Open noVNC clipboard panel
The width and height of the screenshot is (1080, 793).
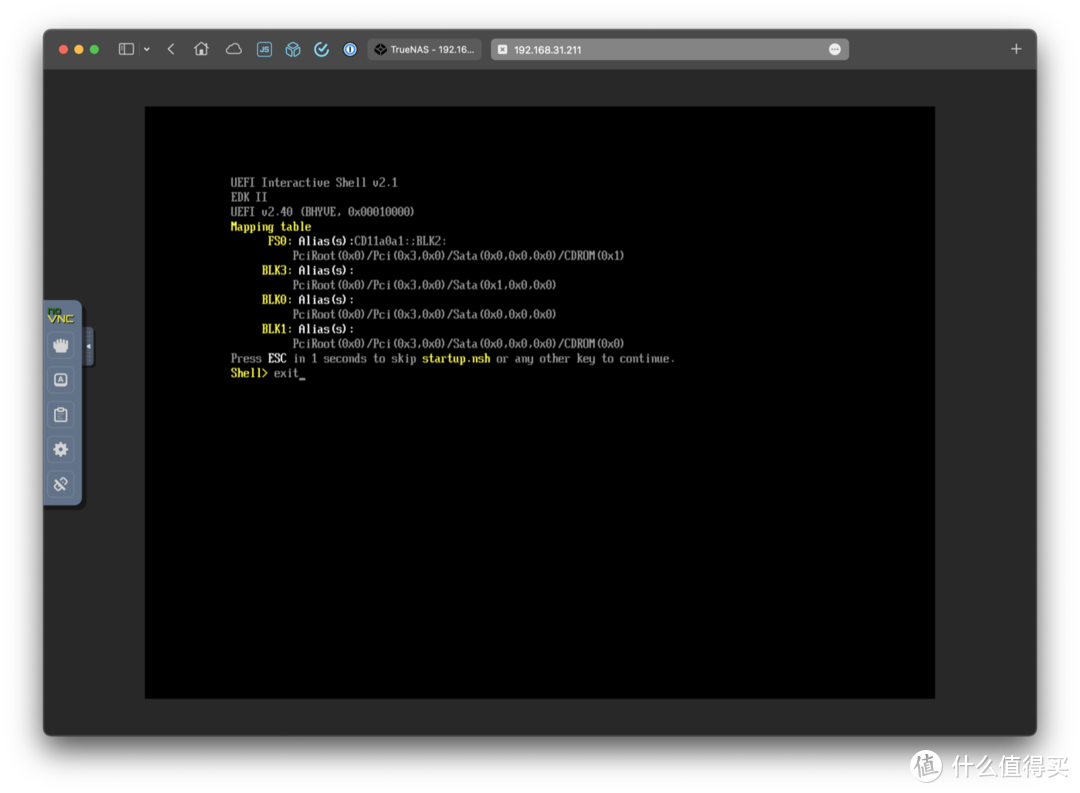coord(61,415)
